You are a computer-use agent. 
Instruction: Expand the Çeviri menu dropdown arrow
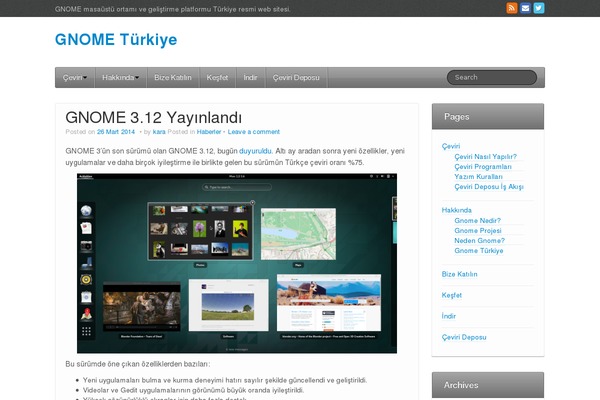pyautogui.click(x=85, y=78)
